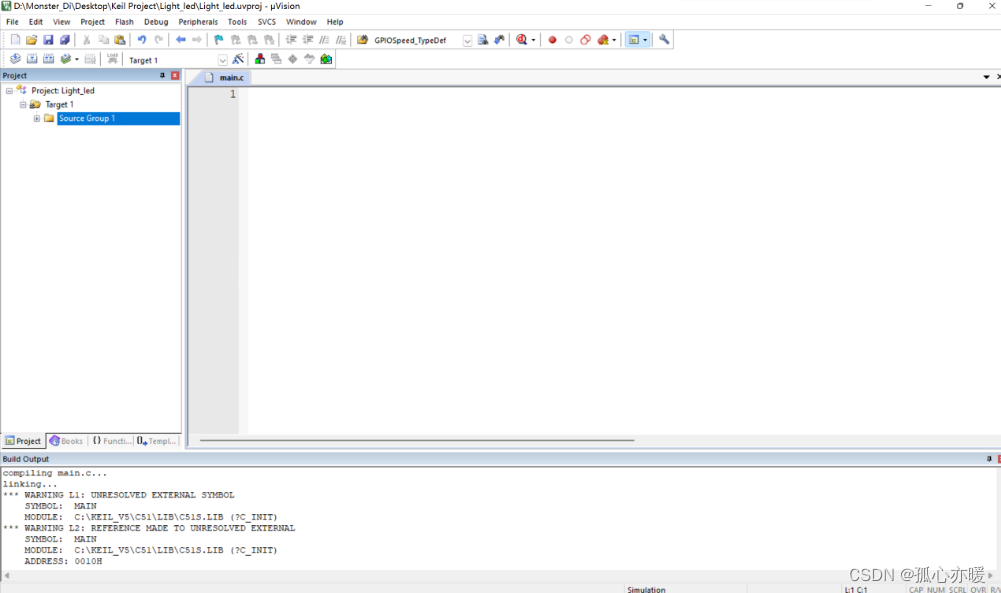Select the Project tab at panel bottom
The height and width of the screenshot is (593, 1001).
pyautogui.click(x=23, y=441)
